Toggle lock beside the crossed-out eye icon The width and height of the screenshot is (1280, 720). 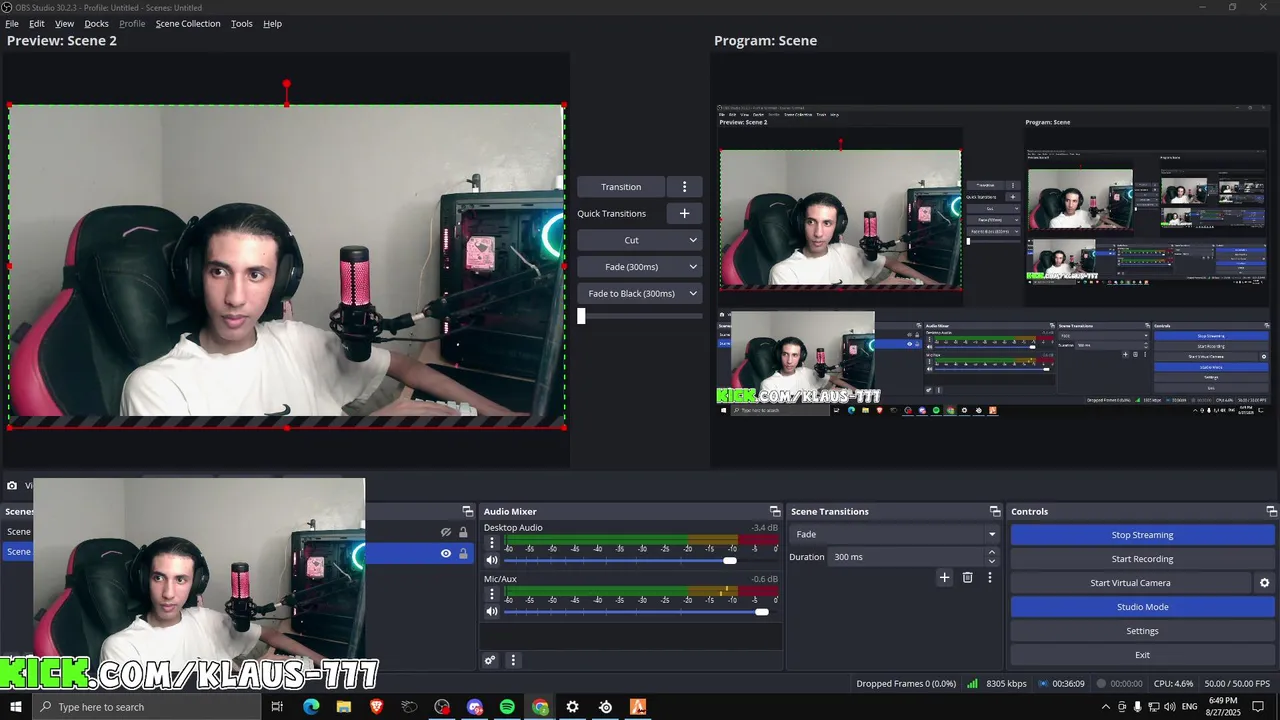pos(463,532)
